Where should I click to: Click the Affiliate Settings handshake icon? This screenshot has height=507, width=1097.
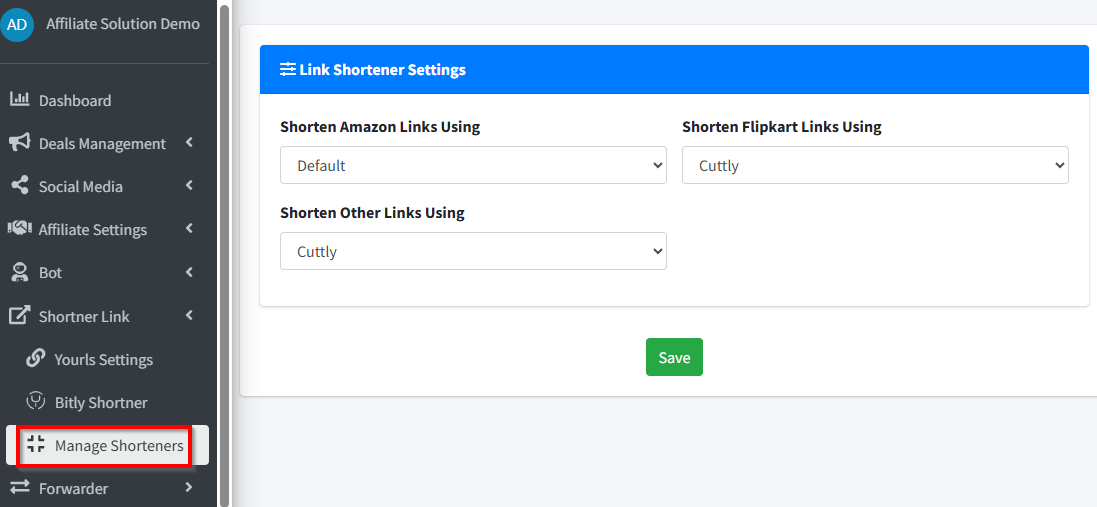pos(20,229)
